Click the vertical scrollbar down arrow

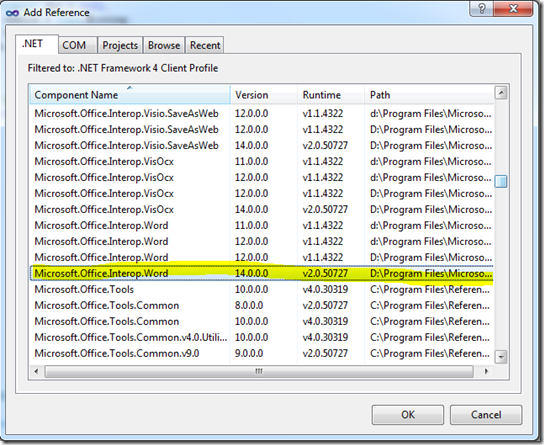501,357
